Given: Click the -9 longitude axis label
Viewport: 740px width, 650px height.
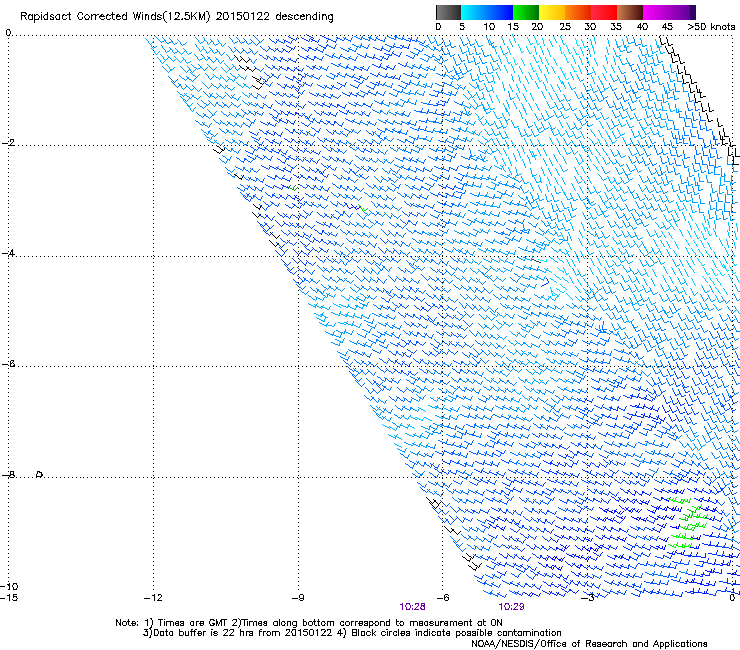Looking at the screenshot, I should point(298,598).
